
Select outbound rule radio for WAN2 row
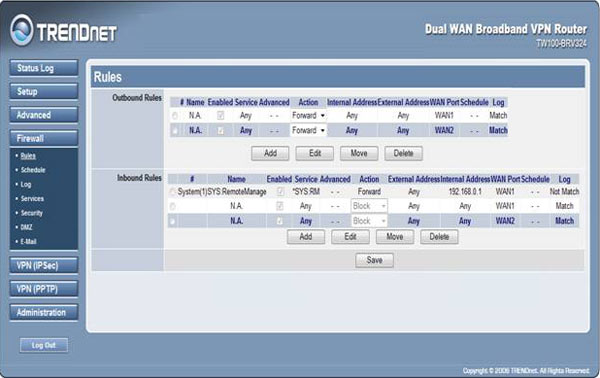click(x=175, y=130)
